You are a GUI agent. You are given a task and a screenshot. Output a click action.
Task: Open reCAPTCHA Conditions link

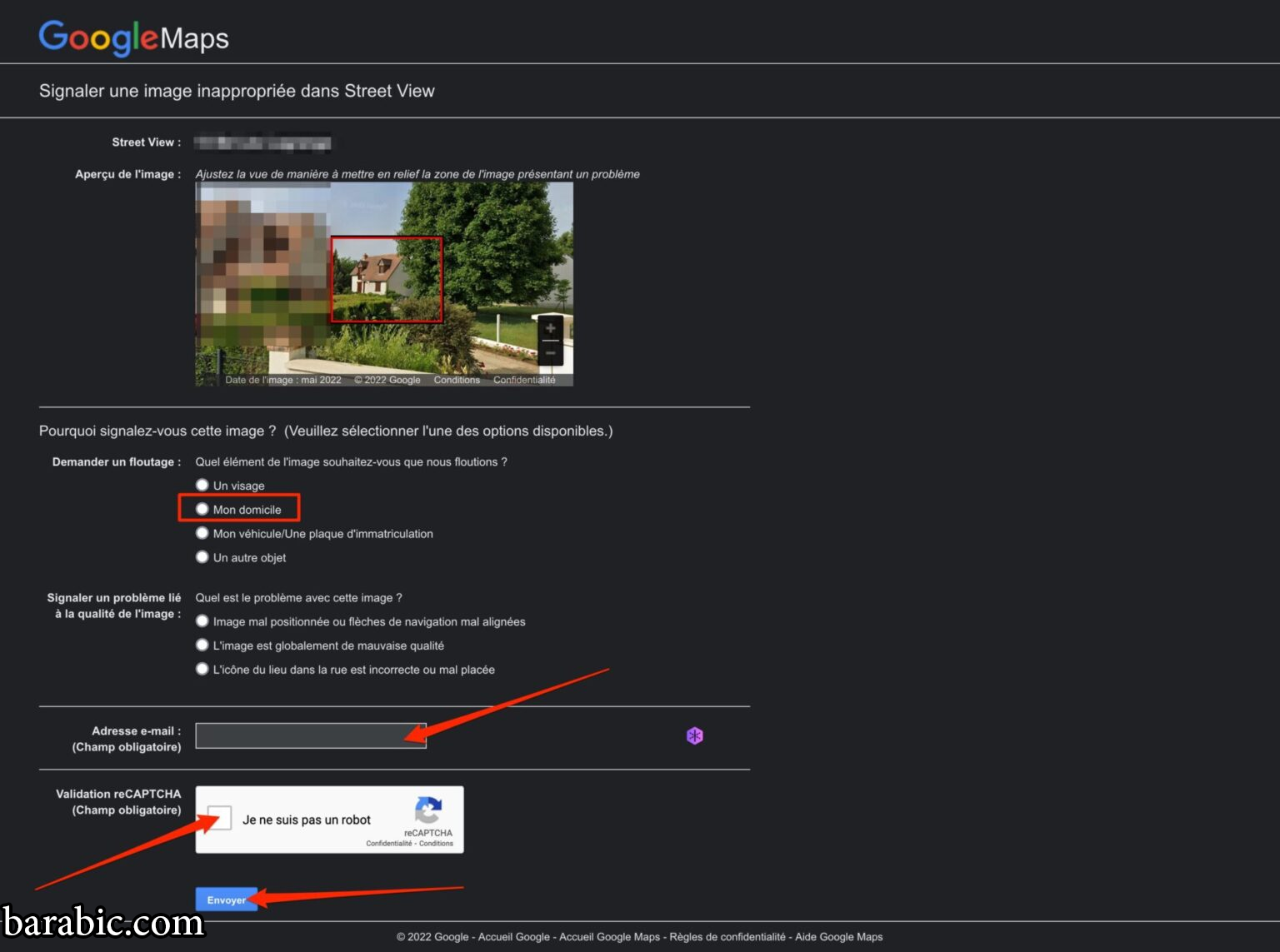pyautogui.click(x=436, y=843)
